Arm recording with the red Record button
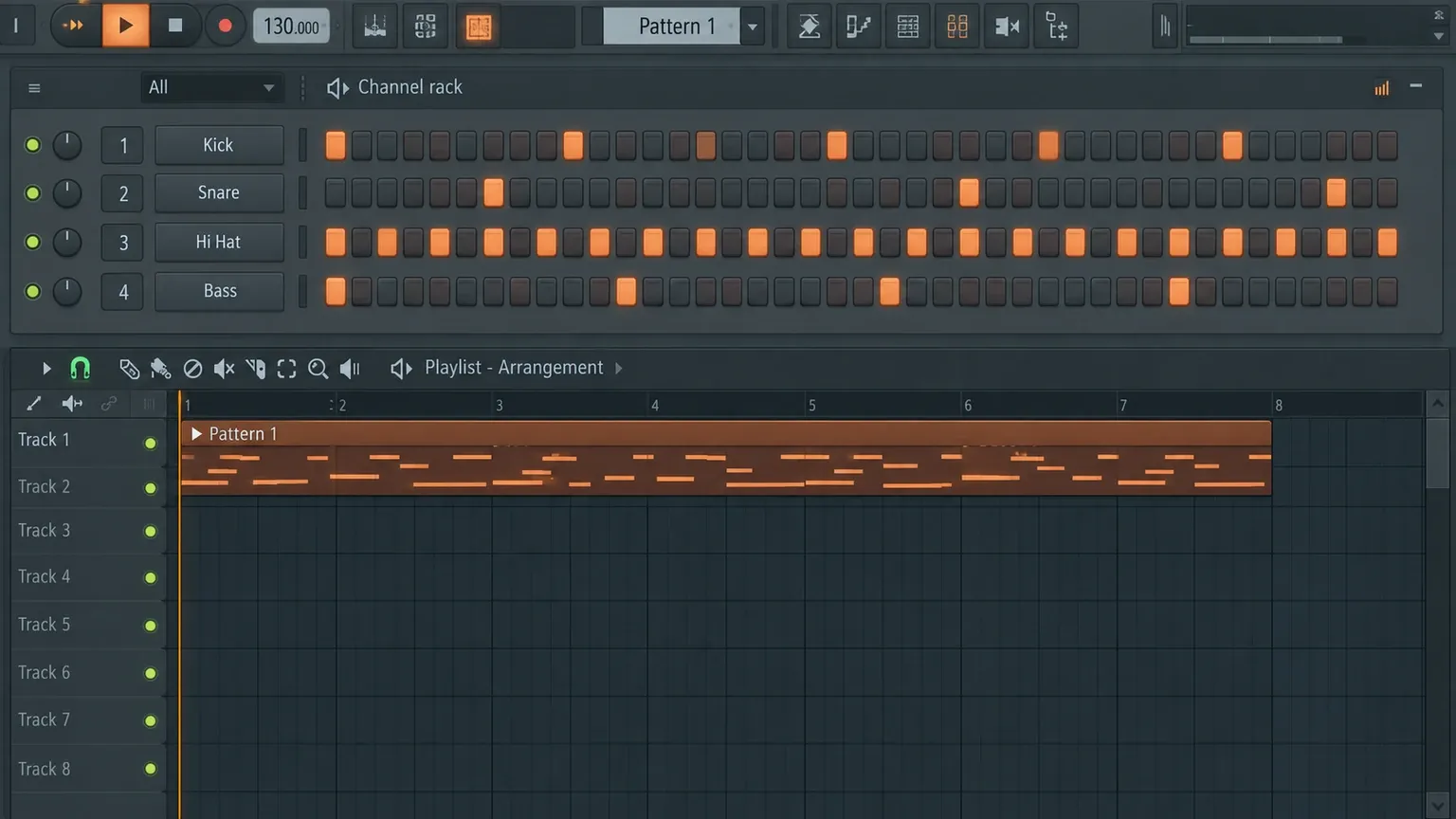This screenshot has height=819, width=1456. [x=225, y=26]
